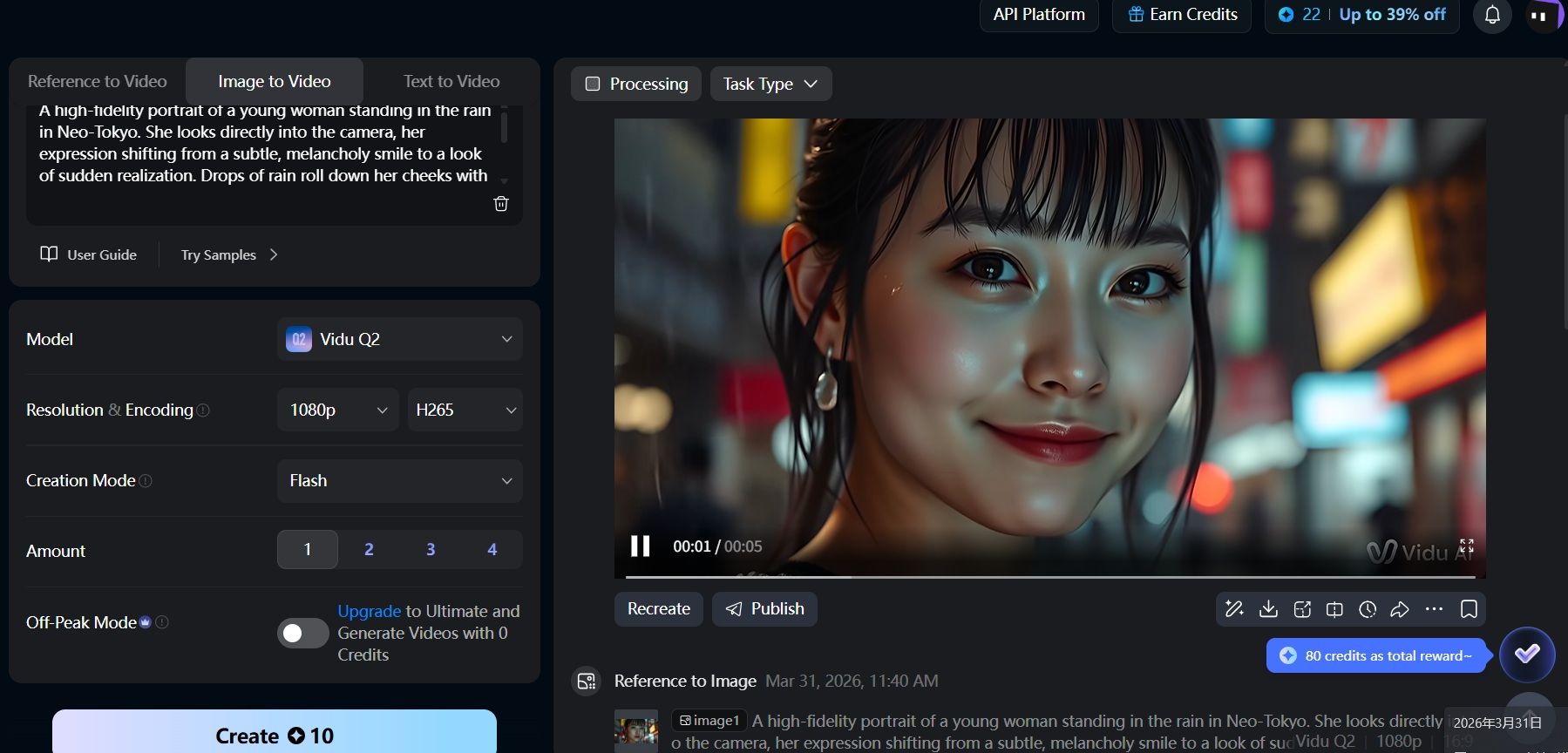Click the upscale icon in video toolbar

(x=1302, y=609)
